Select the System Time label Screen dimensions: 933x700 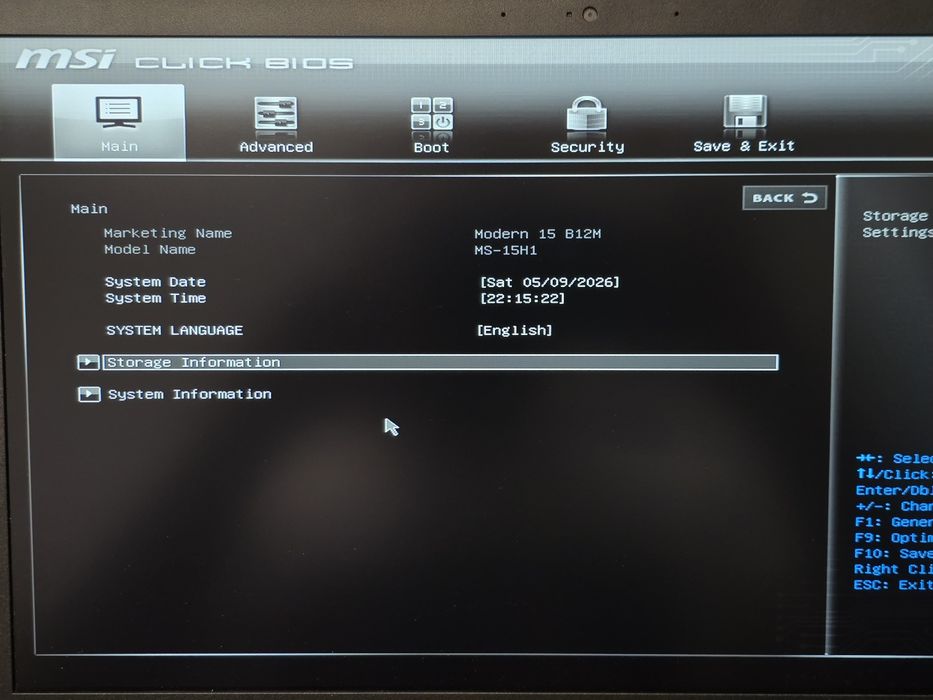click(156, 298)
